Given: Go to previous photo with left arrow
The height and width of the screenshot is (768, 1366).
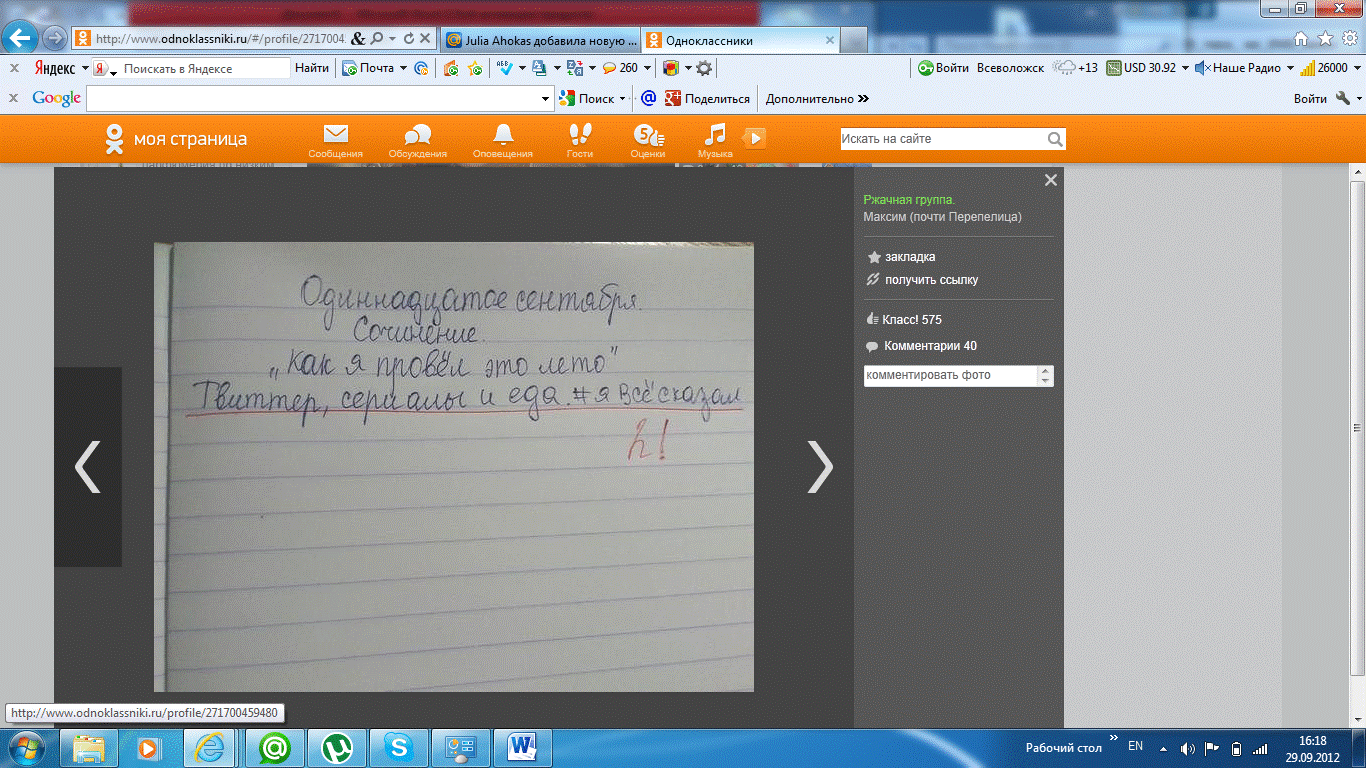Looking at the screenshot, I should coord(88,467).
